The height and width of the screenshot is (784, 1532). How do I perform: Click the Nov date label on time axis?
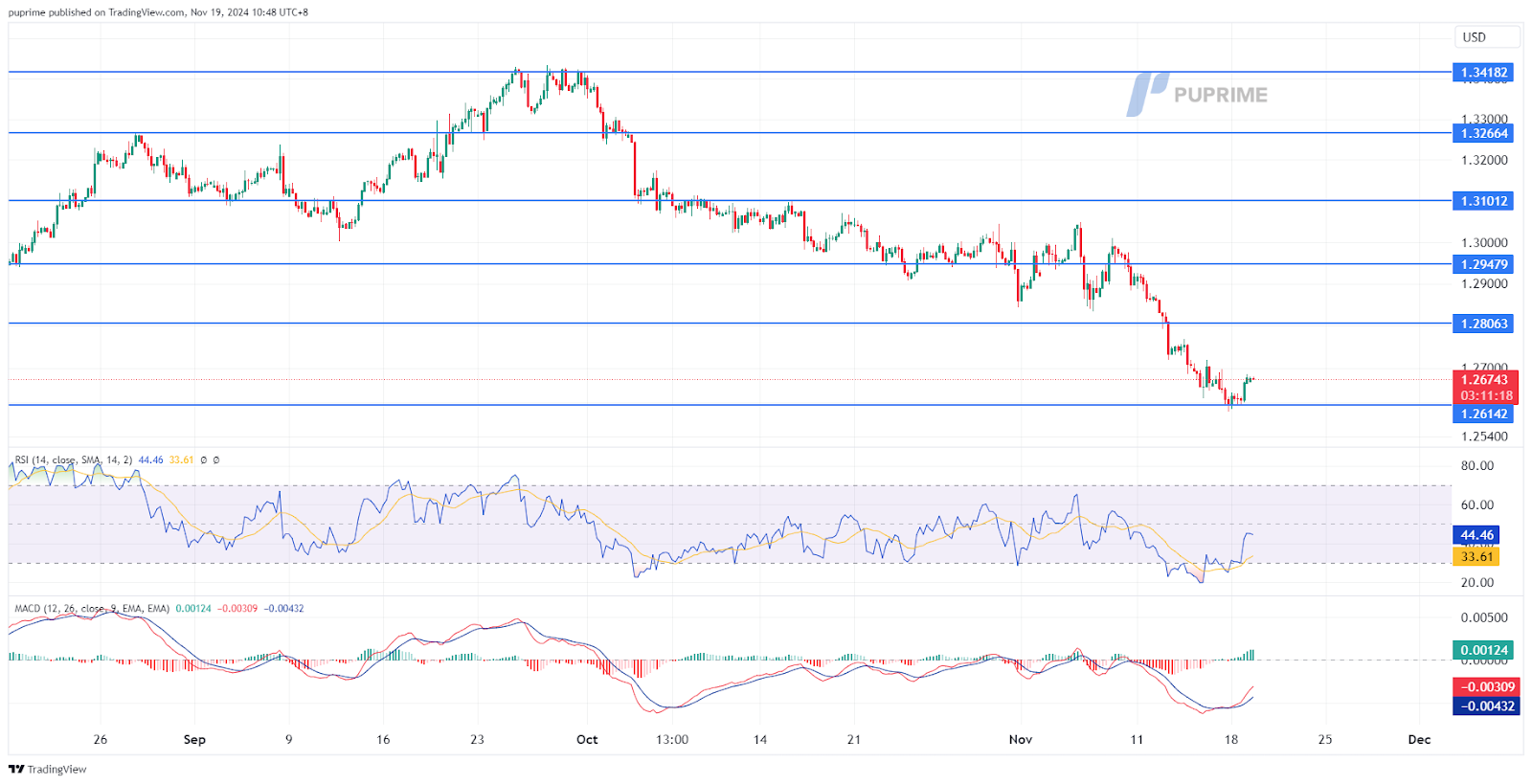pyautogui.click(x=1021, y=739)
